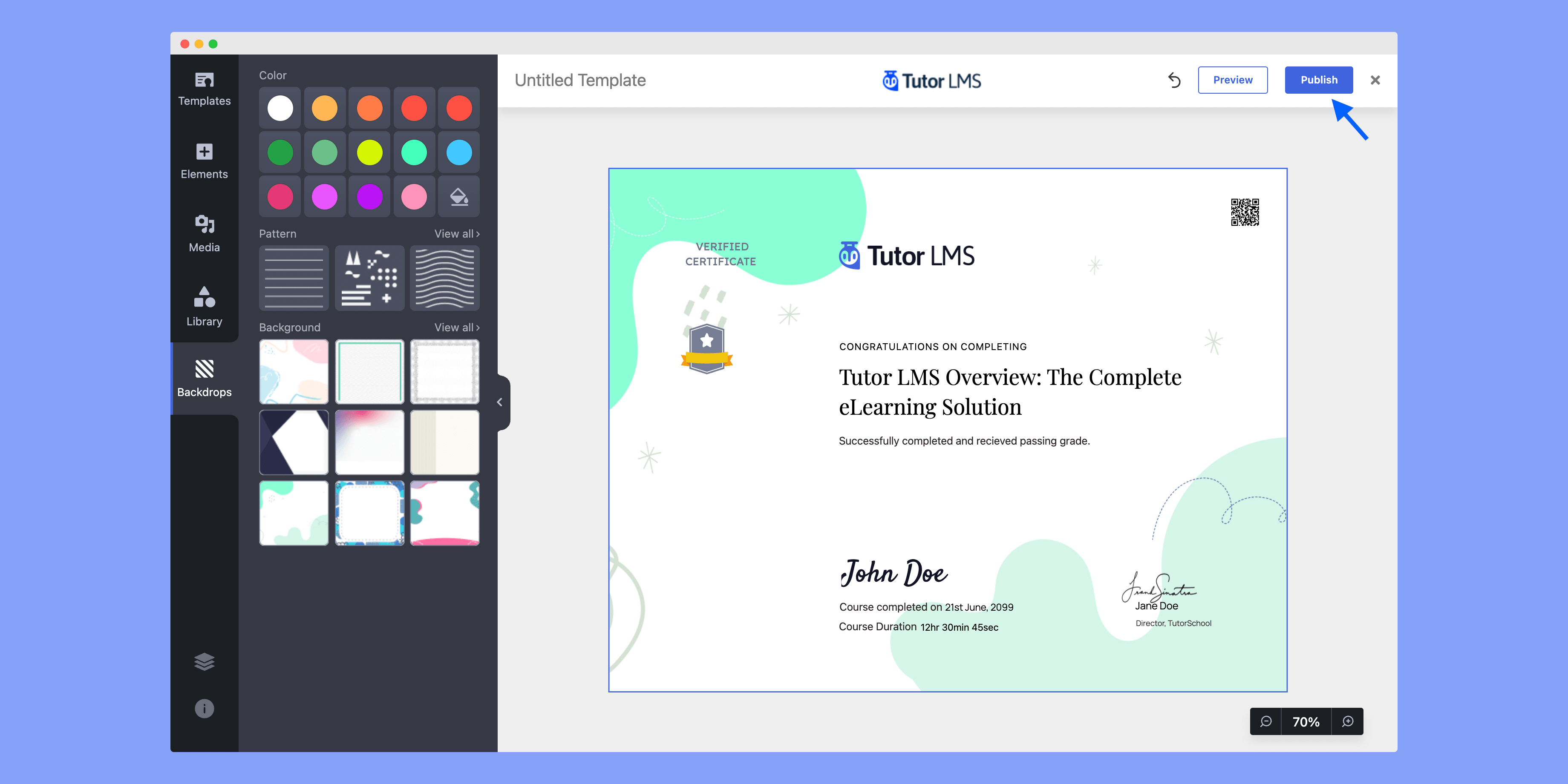Viewport: 1568px width, 784px height.
Task: Open the Templates sidebar tab
Action: tap(204, 89)
